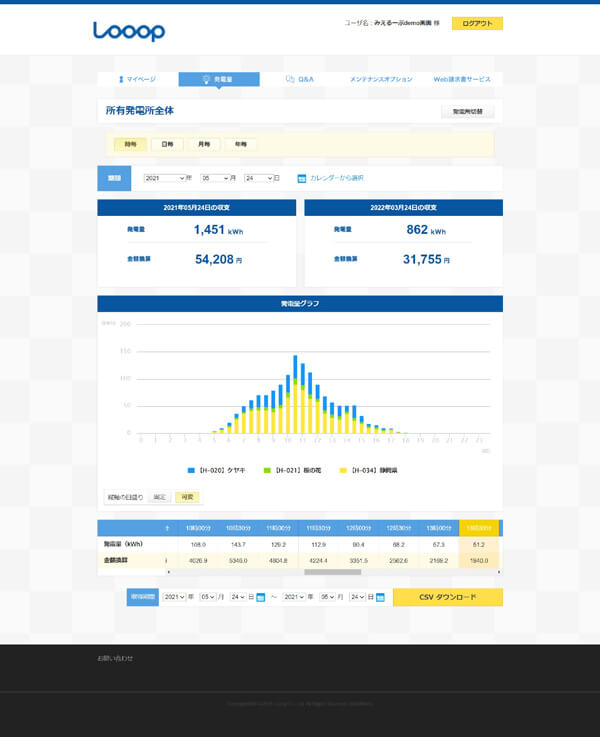Open CSV end month dropdown

click(x=327, y=597)
